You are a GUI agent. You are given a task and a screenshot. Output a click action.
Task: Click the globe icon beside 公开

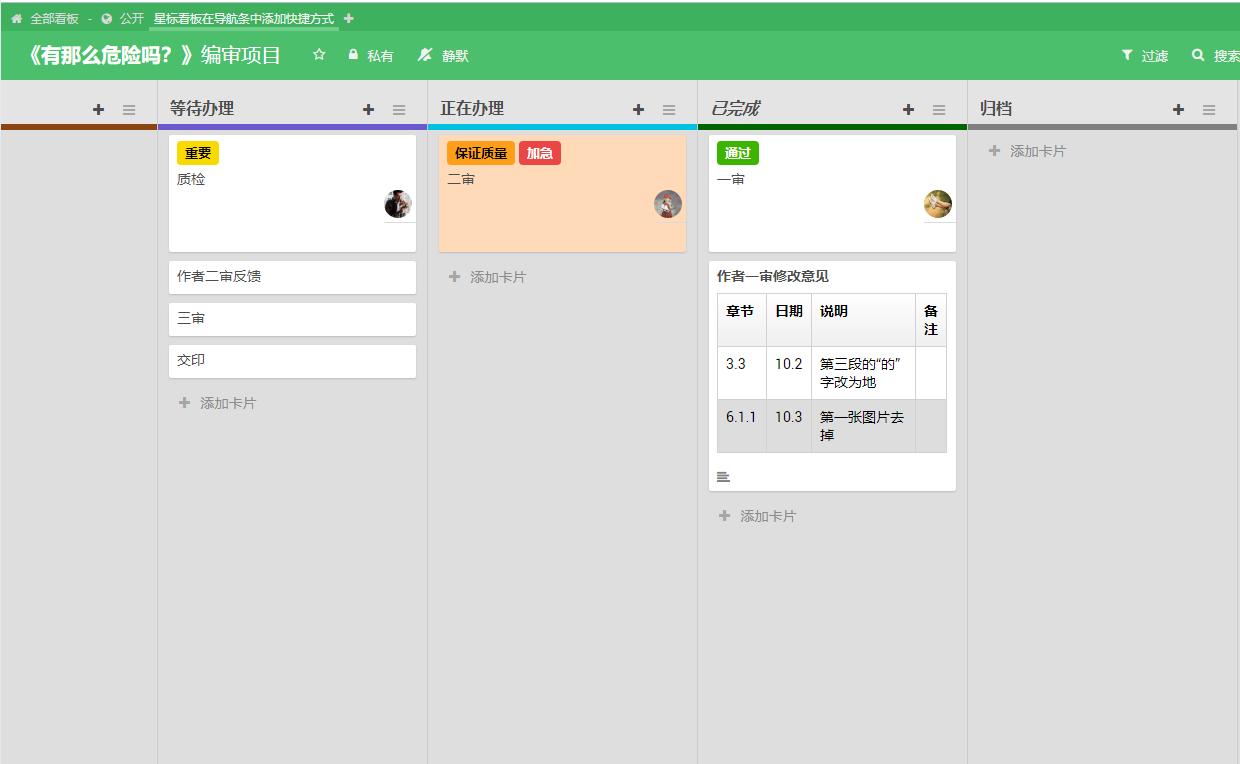(107, 19)
